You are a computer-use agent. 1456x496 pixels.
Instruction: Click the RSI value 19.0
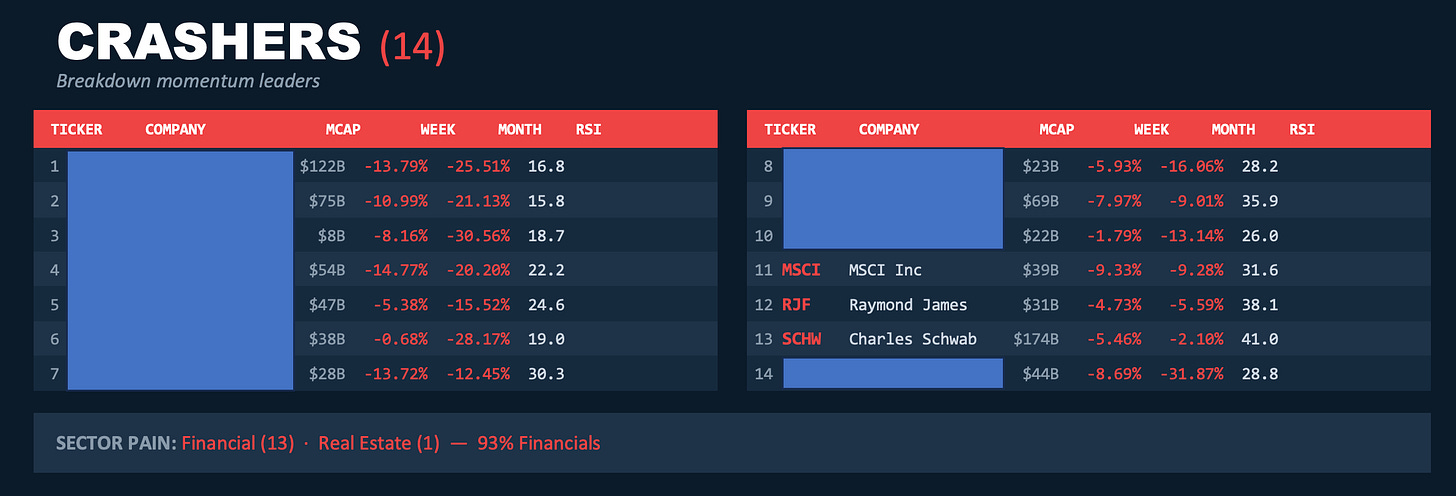(x=546, y=339)
